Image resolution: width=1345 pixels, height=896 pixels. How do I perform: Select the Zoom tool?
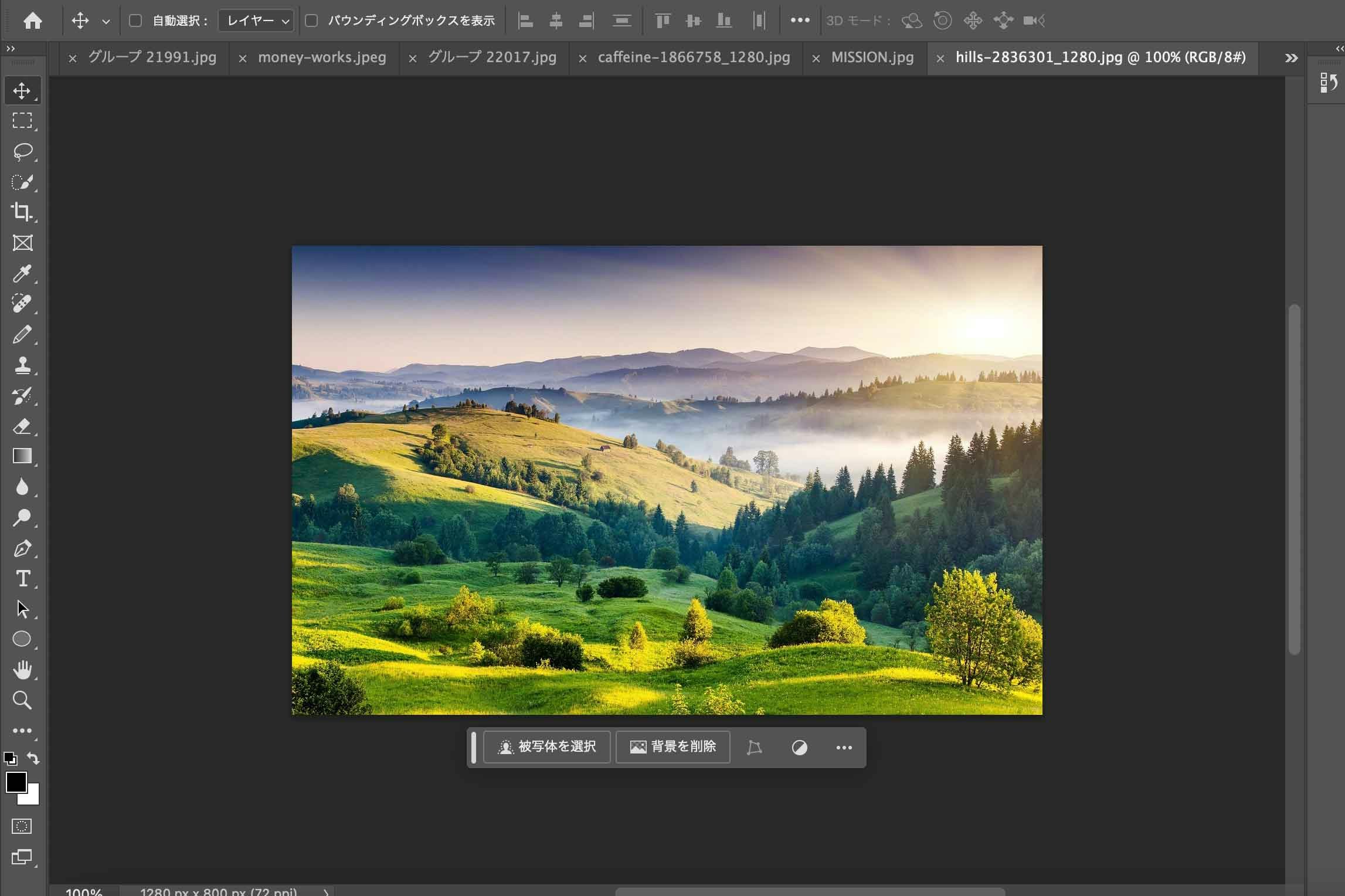[x=22, y=700]
